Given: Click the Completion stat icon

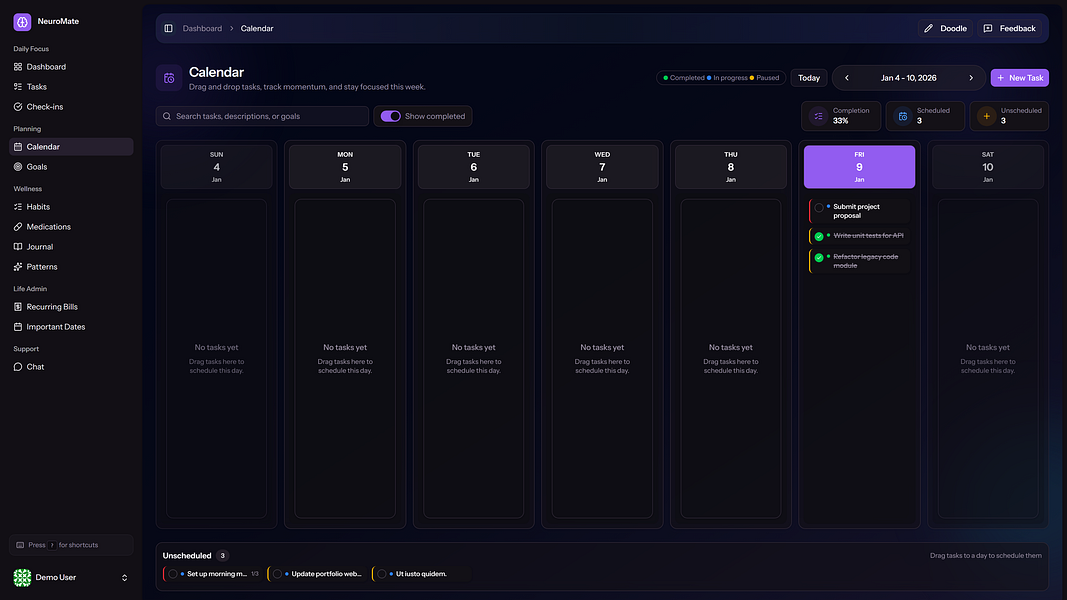Looking at the screenshot, I should click(x=818, y=116).
